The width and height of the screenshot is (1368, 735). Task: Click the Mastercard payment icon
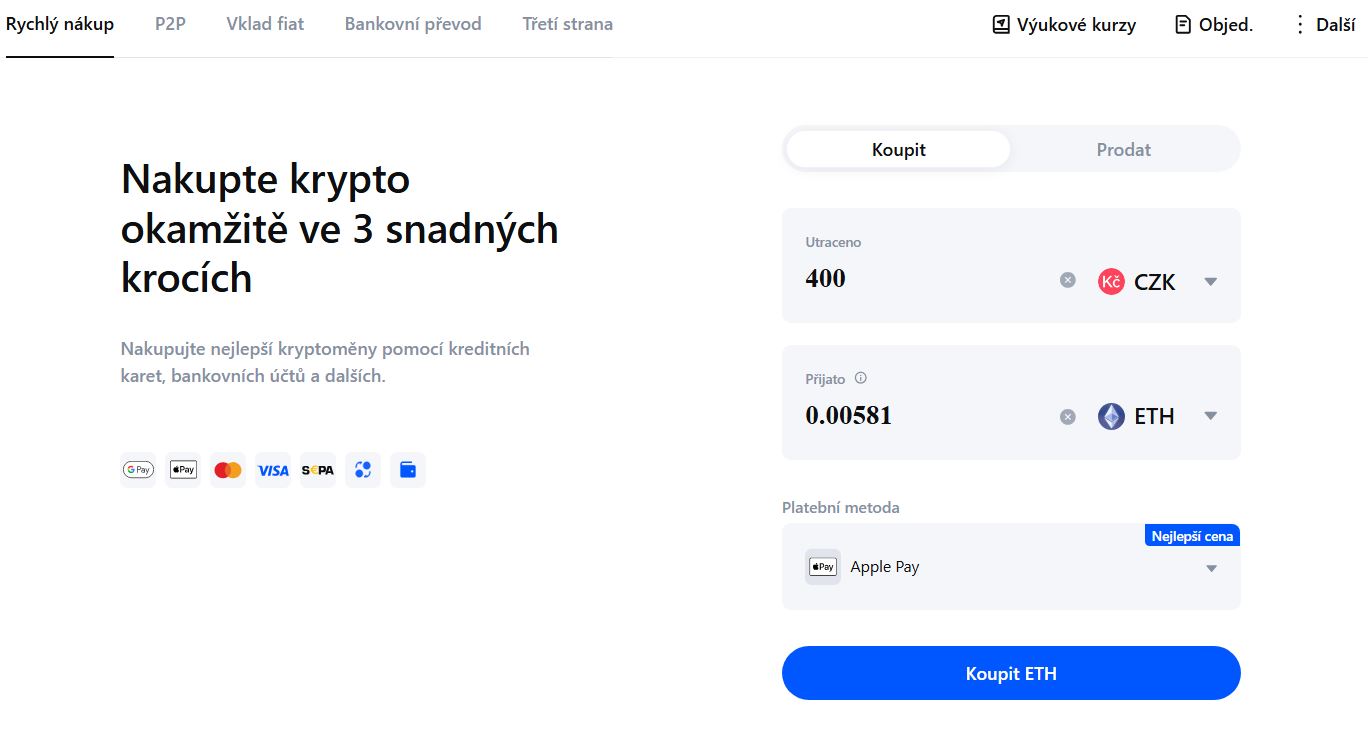pyautogui.click(x=227, y=469)
